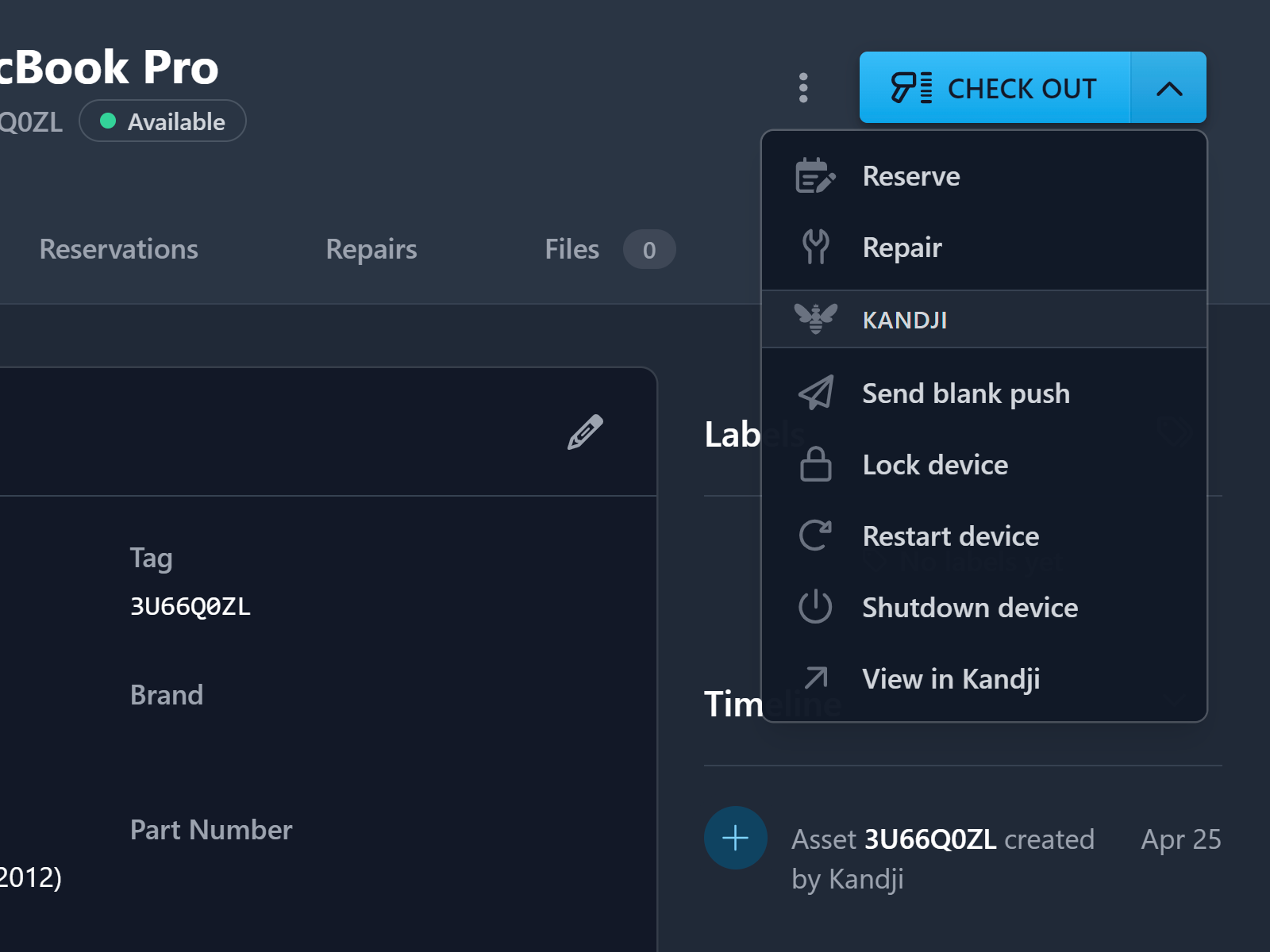Switch to the Repairs tab
The height and width of the screenshot is (952, 1270).
click(x=371, y=249)
